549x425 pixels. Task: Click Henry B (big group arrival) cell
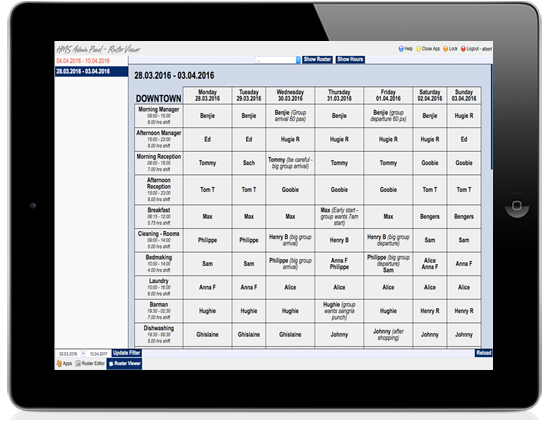tap(290, 240)
